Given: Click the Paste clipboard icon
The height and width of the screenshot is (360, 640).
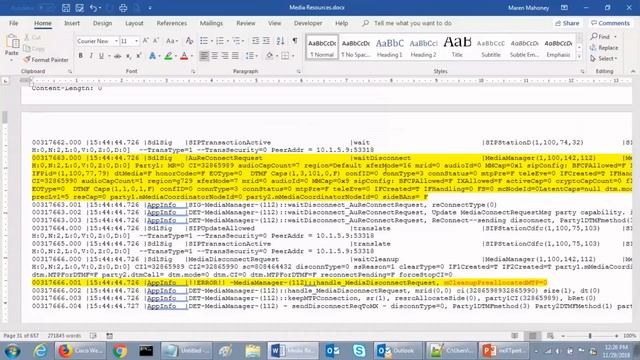Looking at the screenshot, I should (x=12, y=41).
